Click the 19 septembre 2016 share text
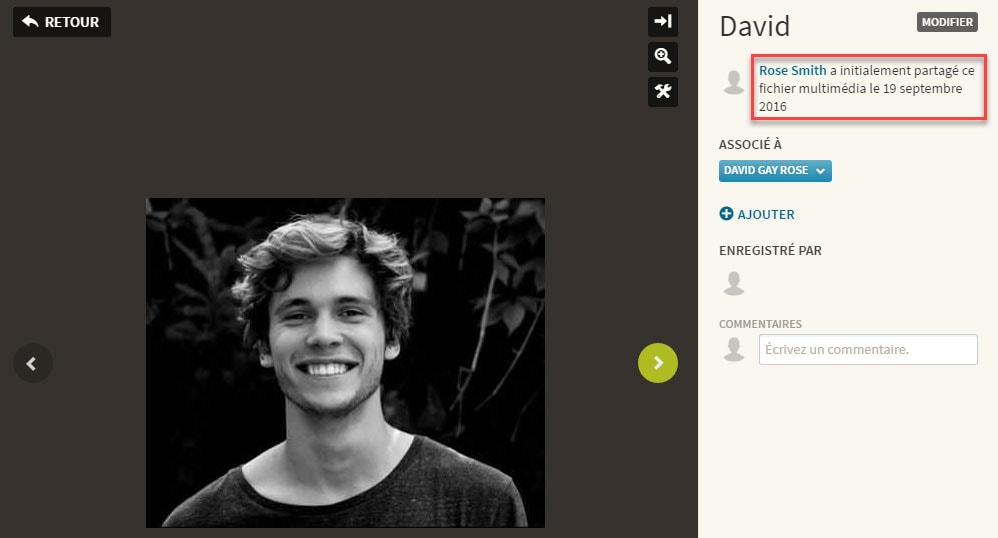This screenshot has width=998, height=538. [861, 97]
